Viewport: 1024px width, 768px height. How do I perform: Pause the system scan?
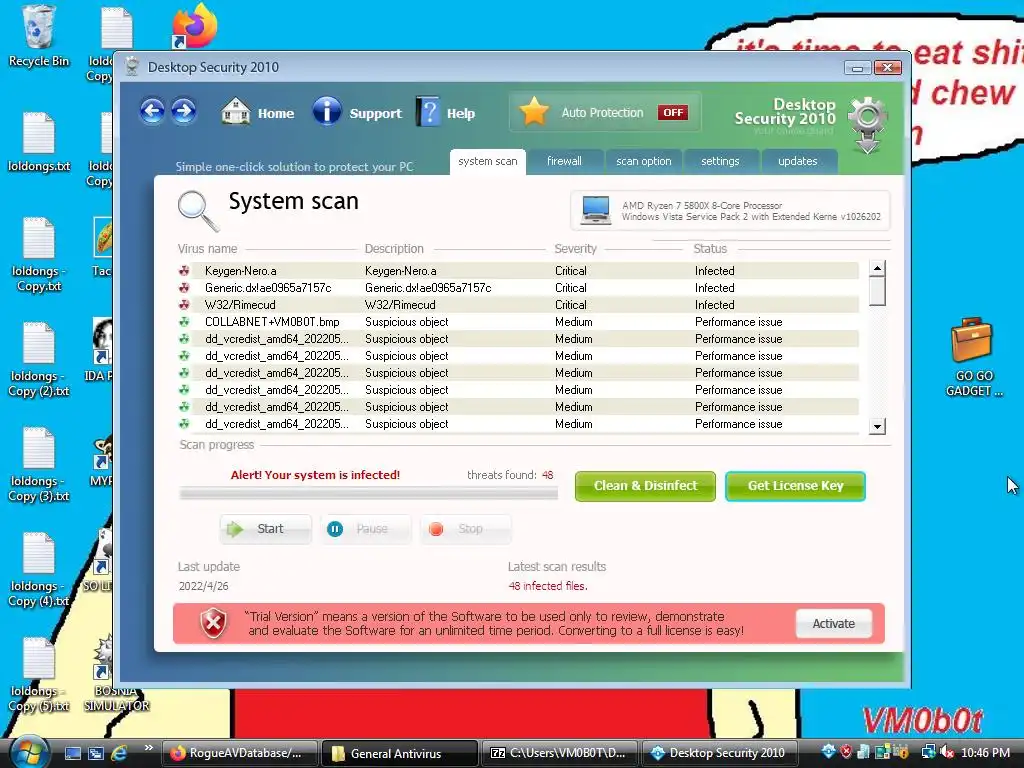point(366,529)
